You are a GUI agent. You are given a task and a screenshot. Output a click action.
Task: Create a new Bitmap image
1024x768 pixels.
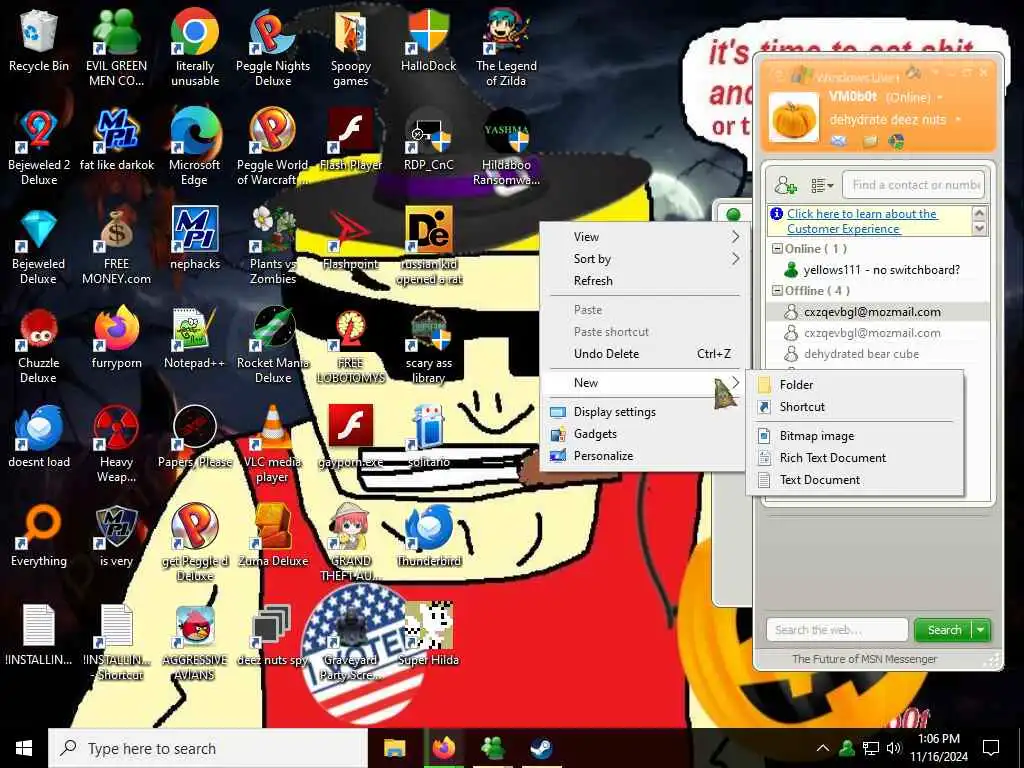point(856,436)
